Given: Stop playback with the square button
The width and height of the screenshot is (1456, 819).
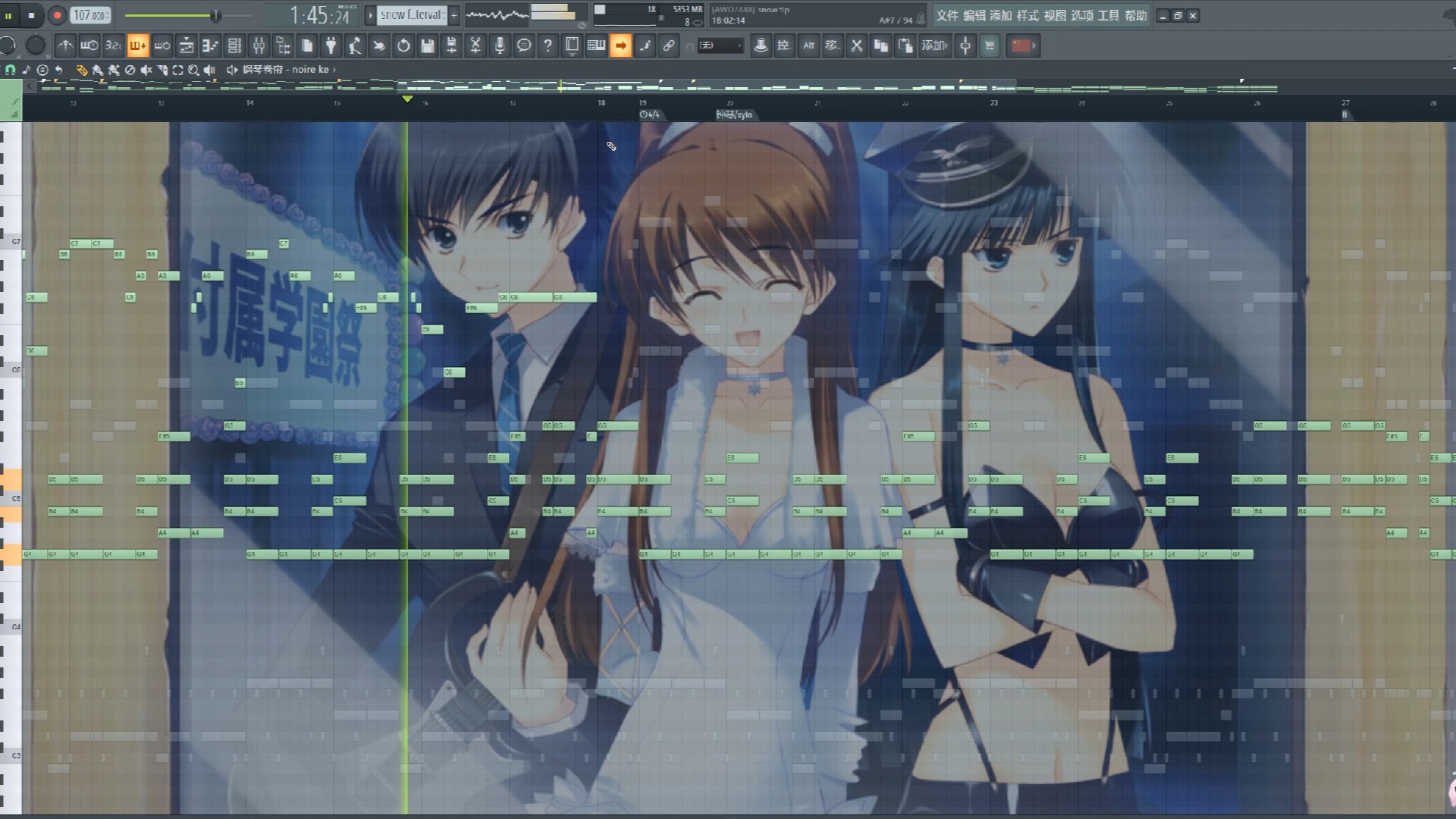Looking at the screenshot, I should coord(32,15).
